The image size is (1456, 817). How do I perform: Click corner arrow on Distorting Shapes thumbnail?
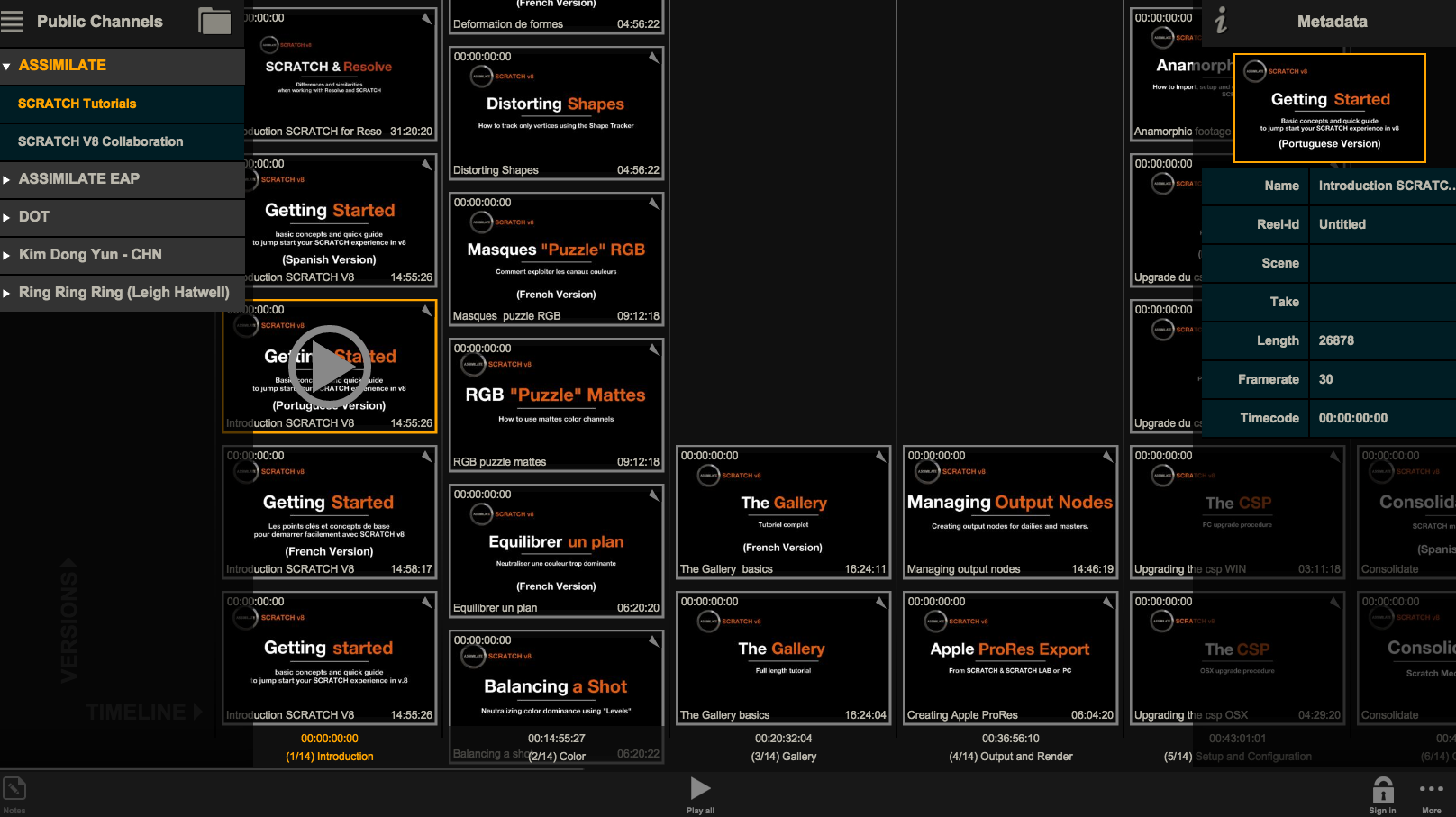pyautogui.click(x=653, y=58)
